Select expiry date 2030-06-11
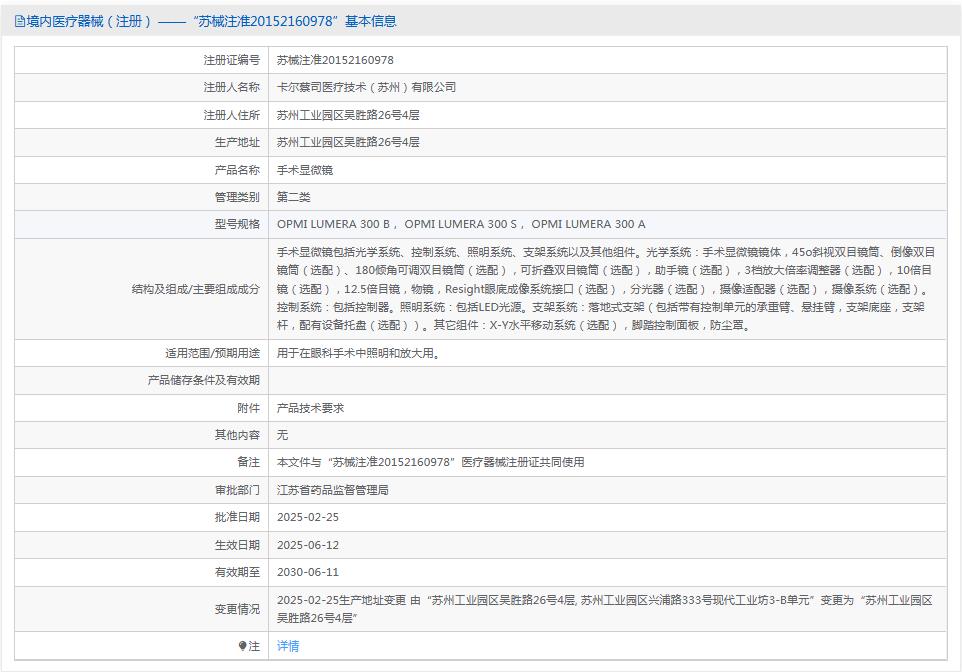This screenshot has width=962, height=672. [307, 572]
